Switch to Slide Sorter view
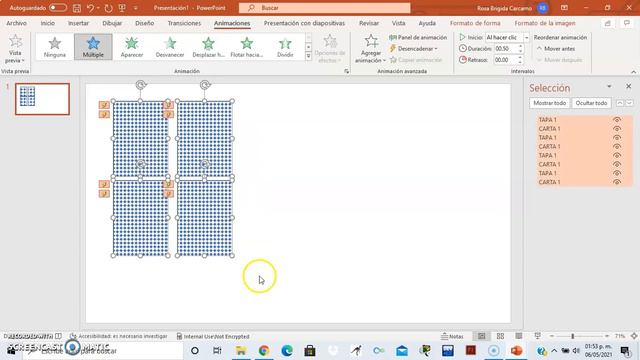The height and width of the screenshot is (360, 640). click(500, 336)
